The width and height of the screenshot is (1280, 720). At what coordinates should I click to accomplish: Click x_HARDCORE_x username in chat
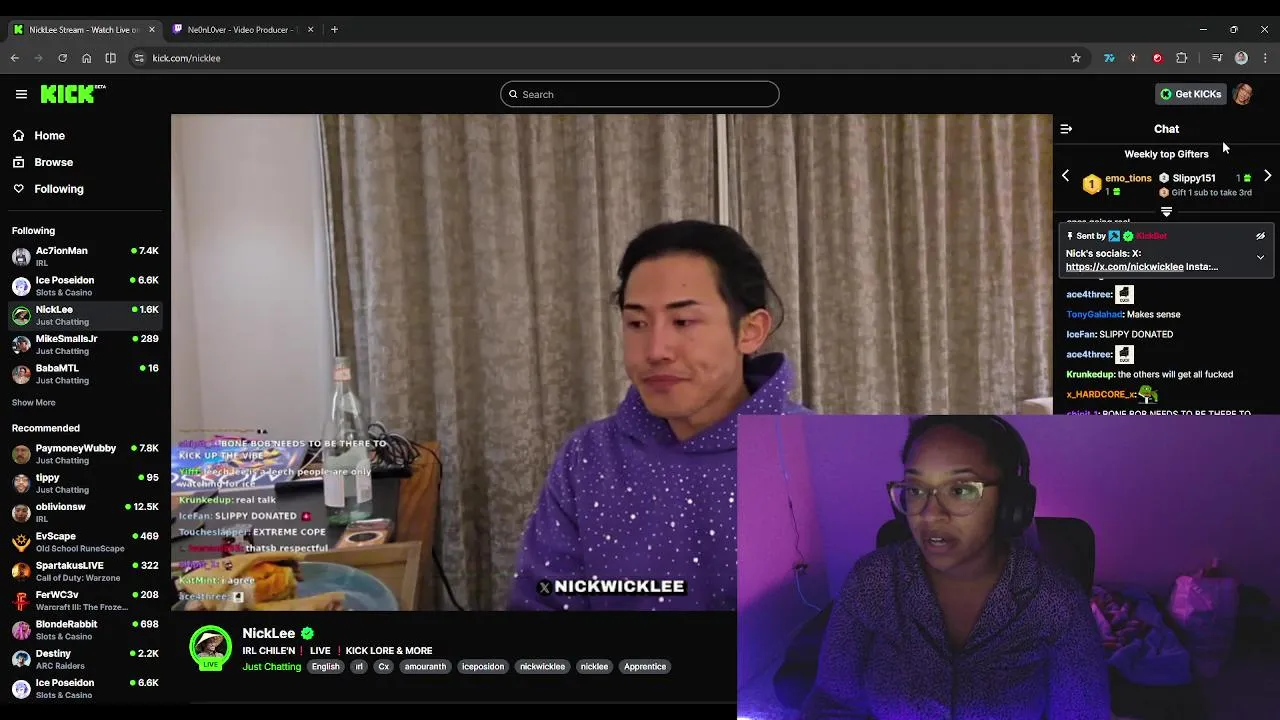point(1100,394)
